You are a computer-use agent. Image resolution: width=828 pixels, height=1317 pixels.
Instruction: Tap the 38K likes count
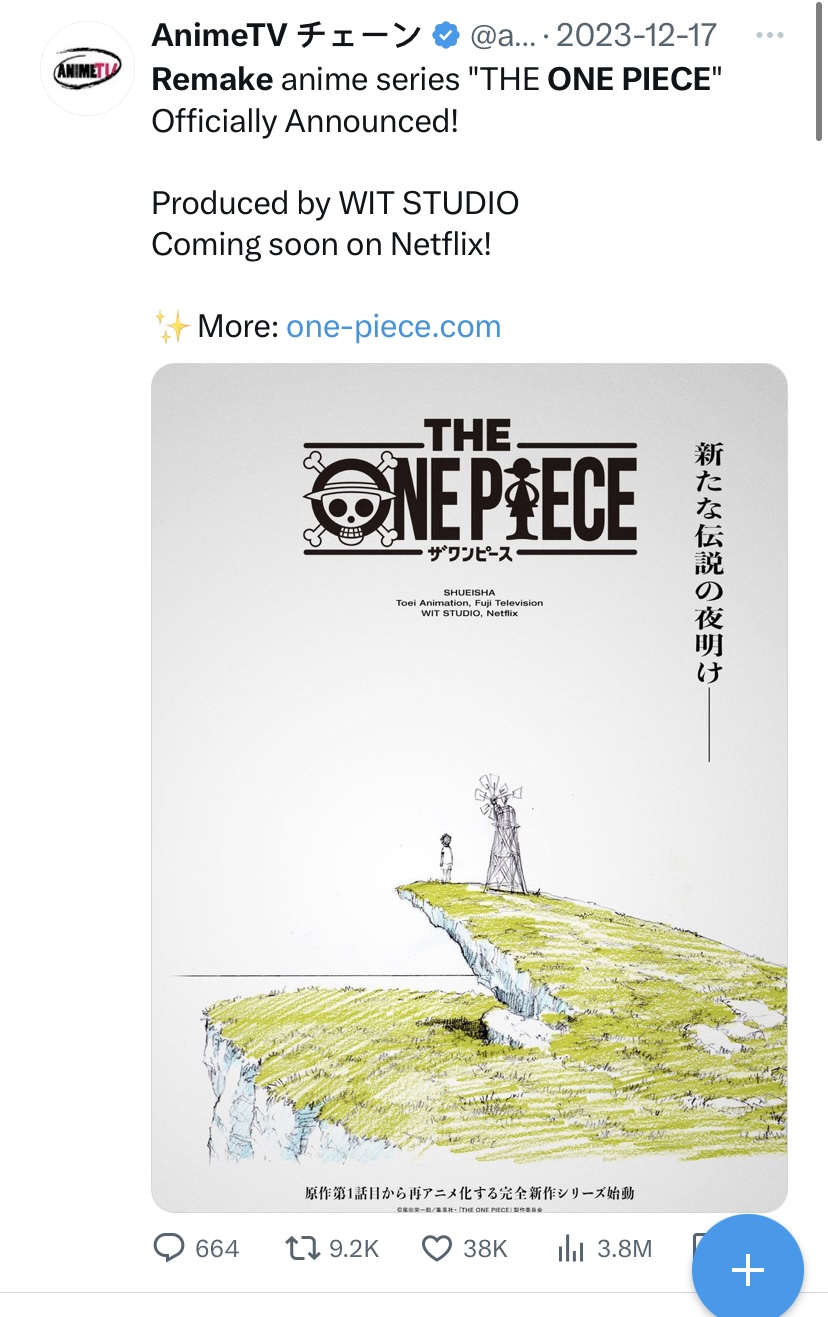click(x=485, y=1248)
